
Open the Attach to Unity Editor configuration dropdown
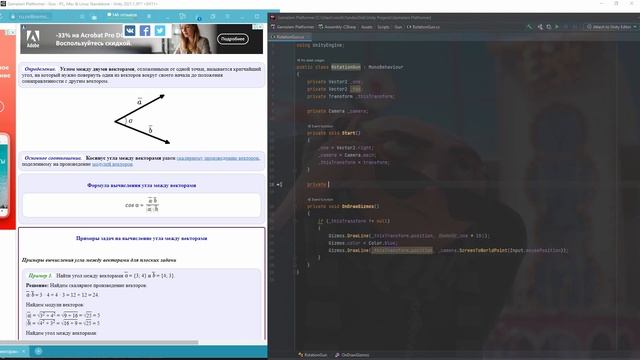click(611, 27)
